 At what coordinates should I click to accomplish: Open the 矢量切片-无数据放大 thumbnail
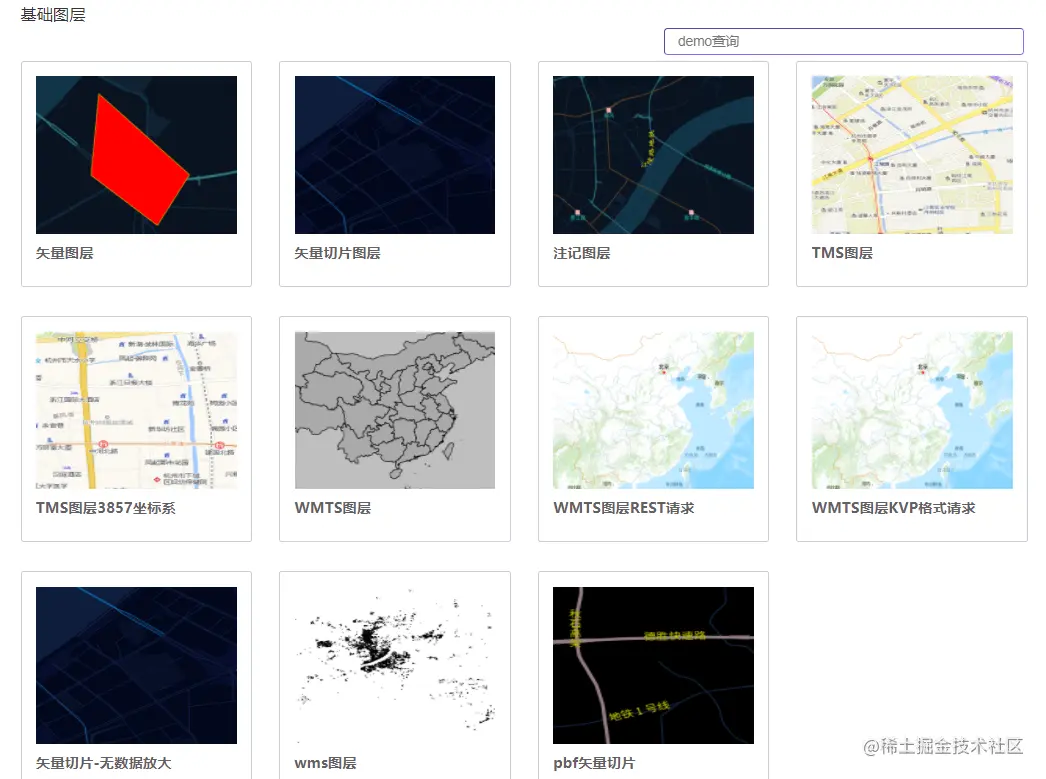coord(136,666)
